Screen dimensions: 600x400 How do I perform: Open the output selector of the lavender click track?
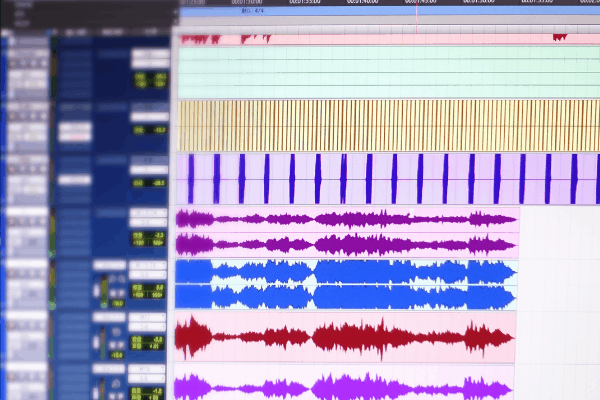(149, 170)
